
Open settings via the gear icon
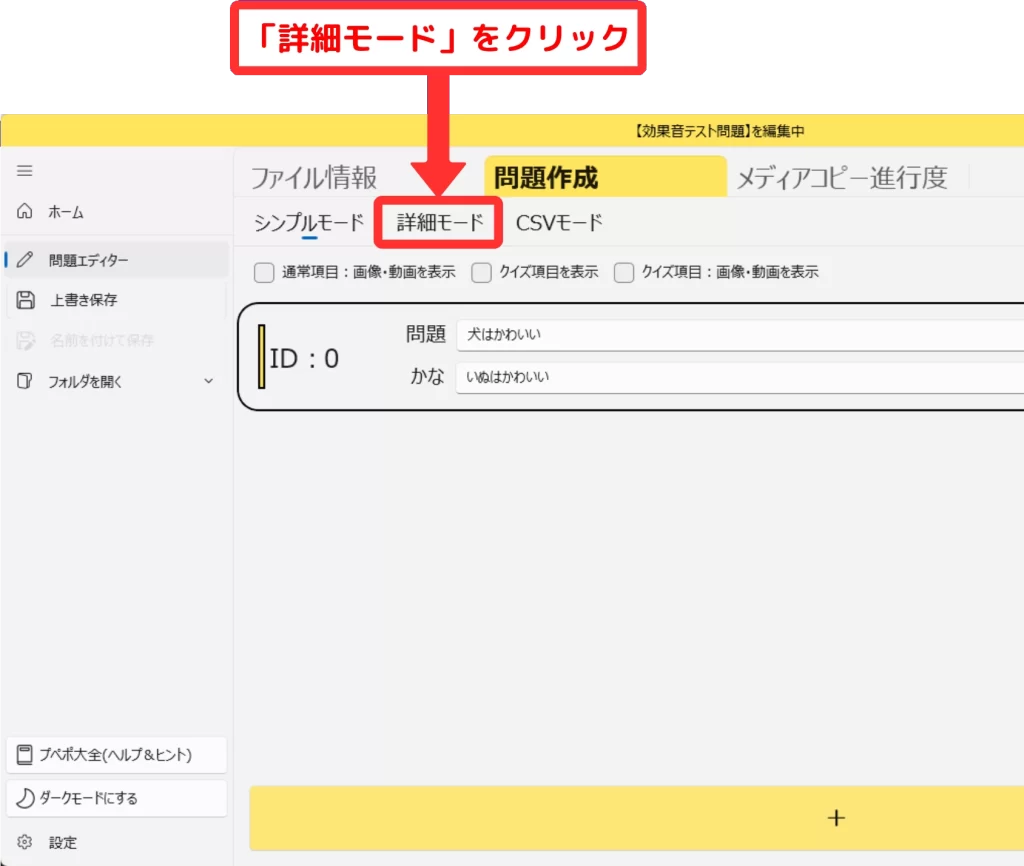(x=25, y=843)
